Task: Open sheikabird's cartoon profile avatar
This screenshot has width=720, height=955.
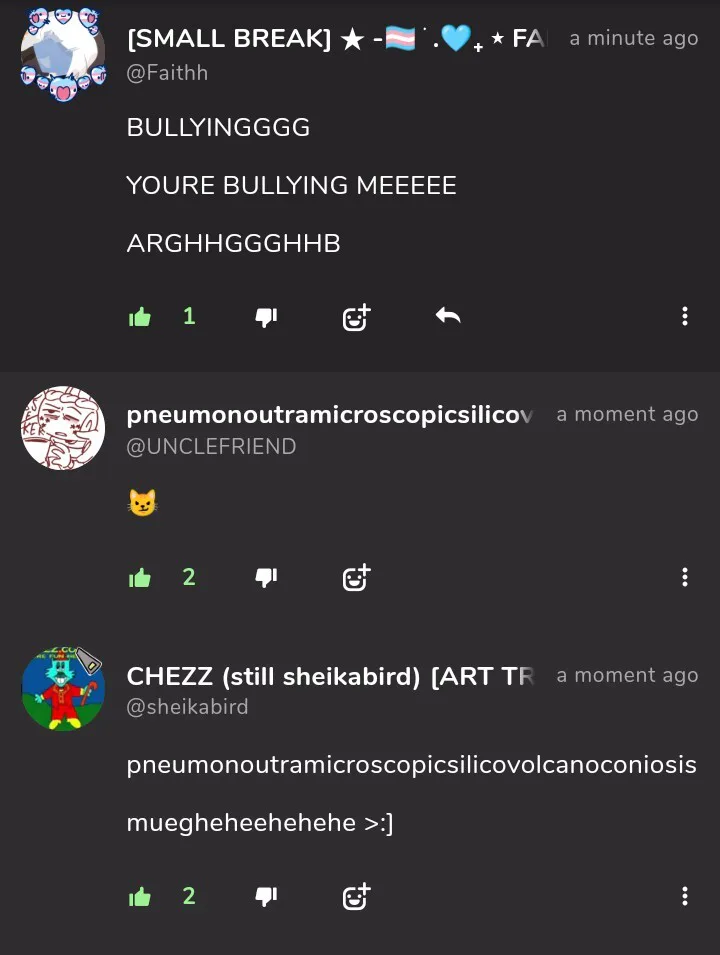Action: (x=63, y=688)
